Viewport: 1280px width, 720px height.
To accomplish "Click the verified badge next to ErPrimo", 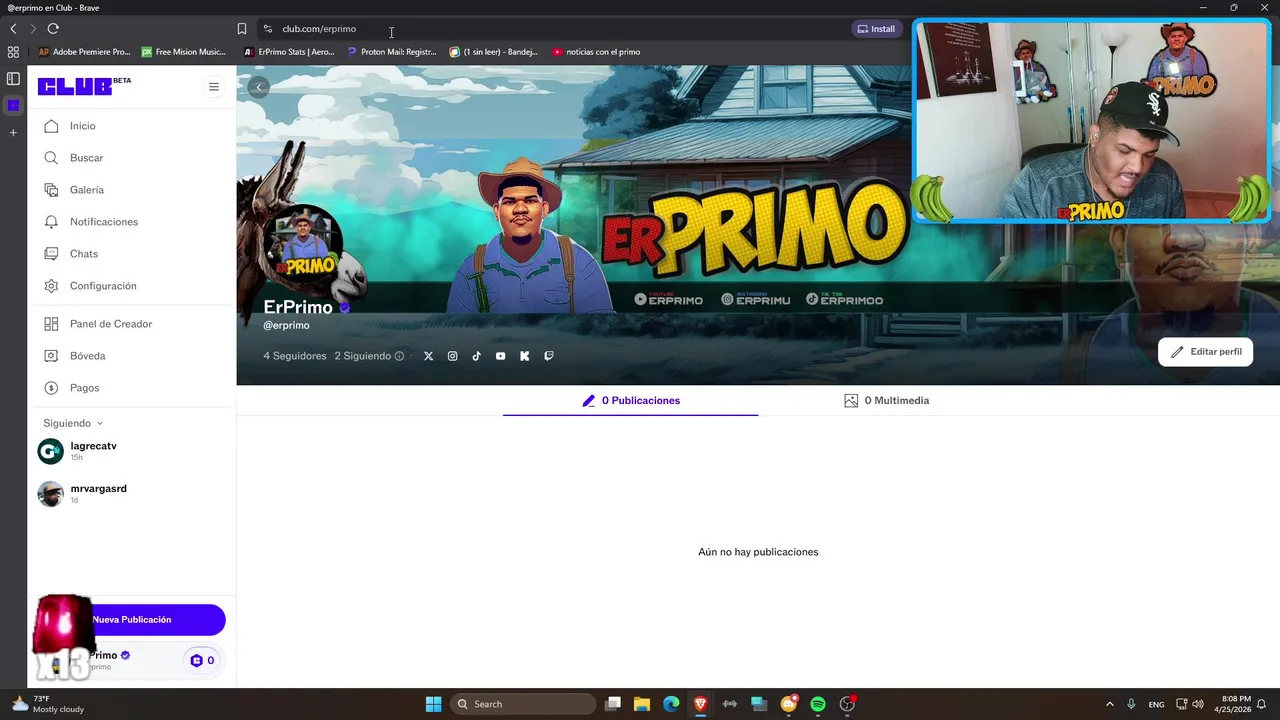I will coord(344,308).
